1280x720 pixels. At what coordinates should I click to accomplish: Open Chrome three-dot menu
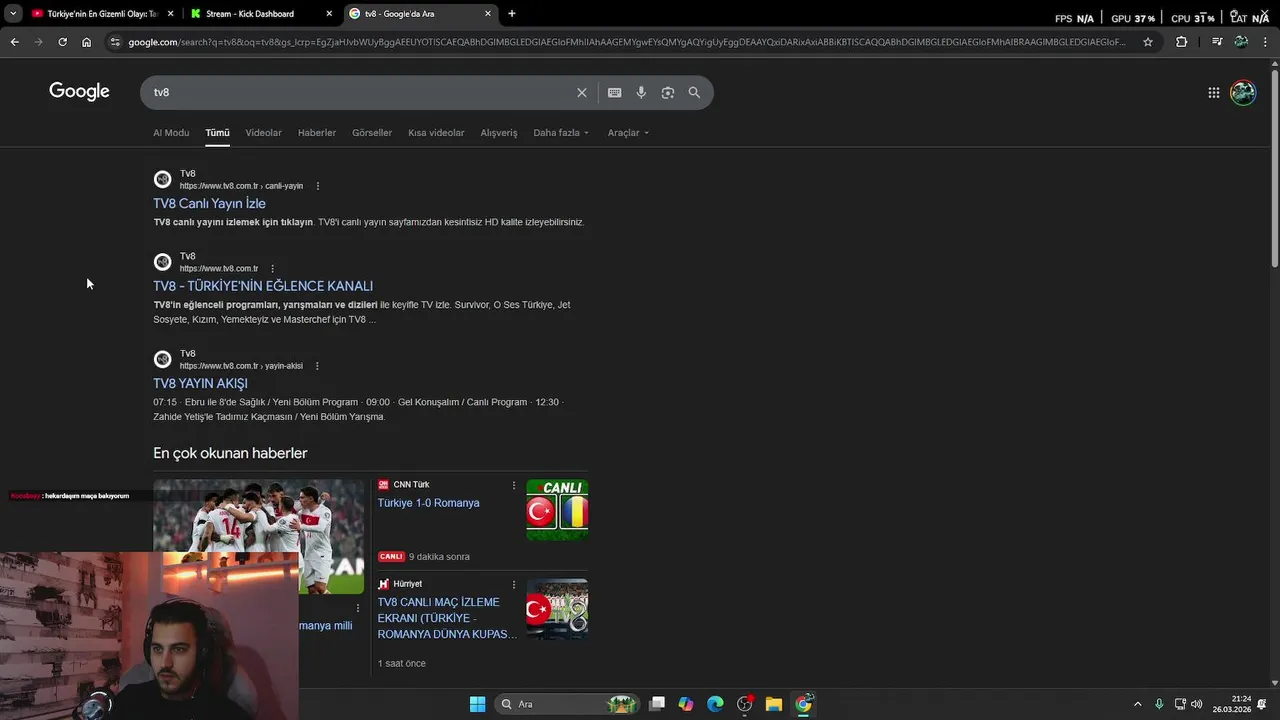[x=1265, y=42]
